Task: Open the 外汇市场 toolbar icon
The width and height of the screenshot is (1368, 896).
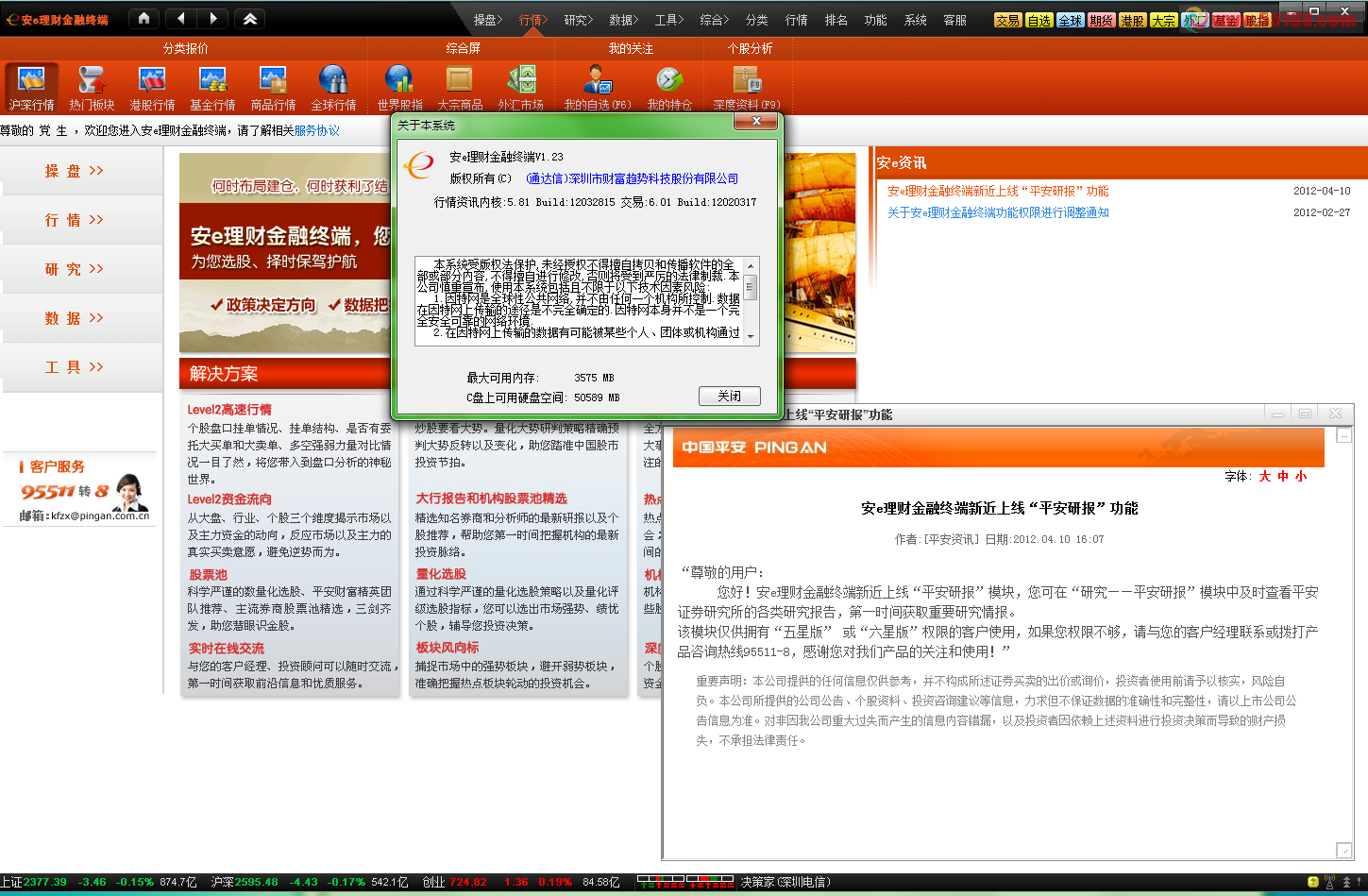Action: point(520,88)
